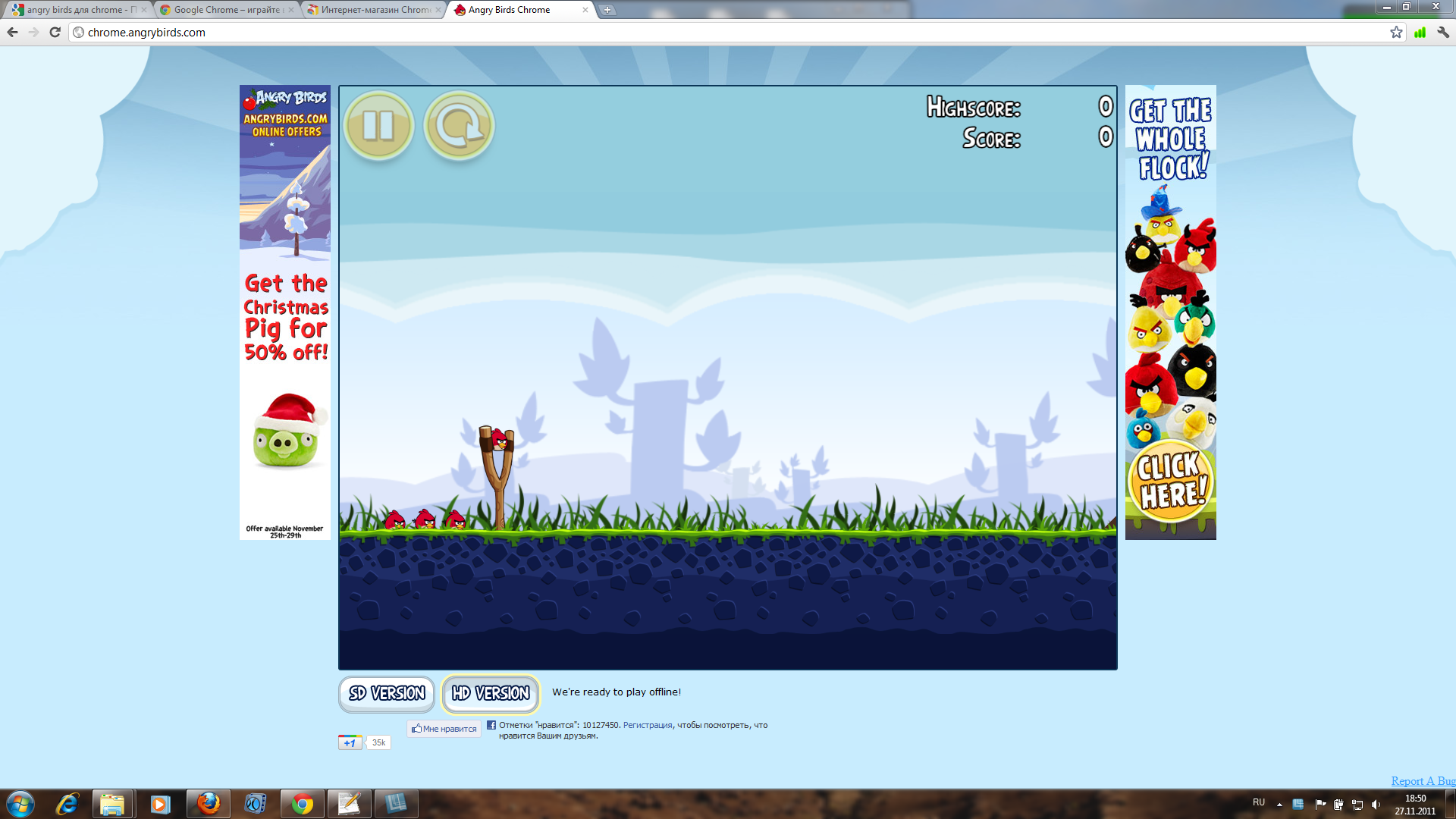Click the Angry Birds logo in left ad
Image resolution: width=1456 pixels, height=819 pixels.
[286, 99]
